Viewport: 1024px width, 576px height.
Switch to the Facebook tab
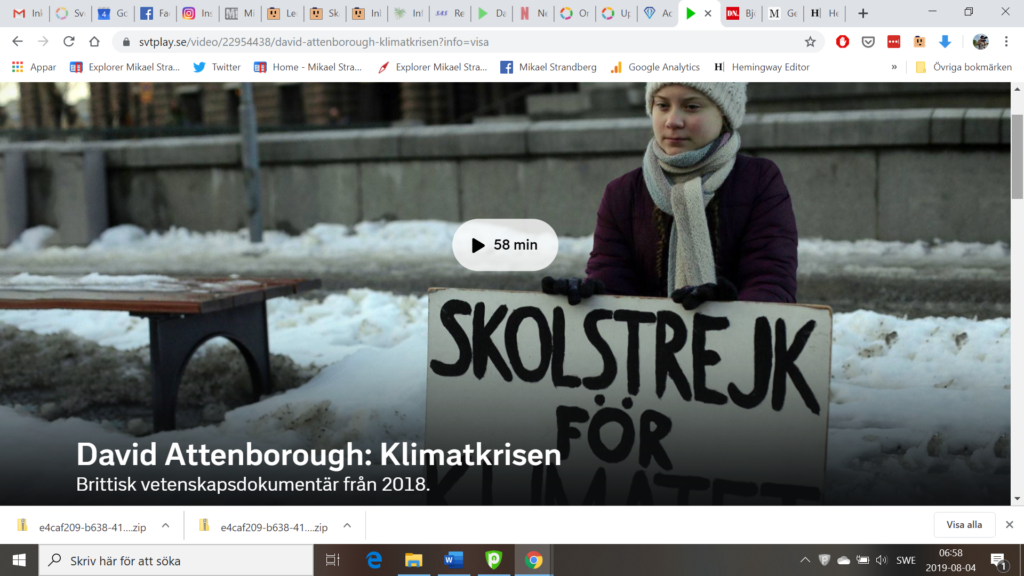coord(155,13)
